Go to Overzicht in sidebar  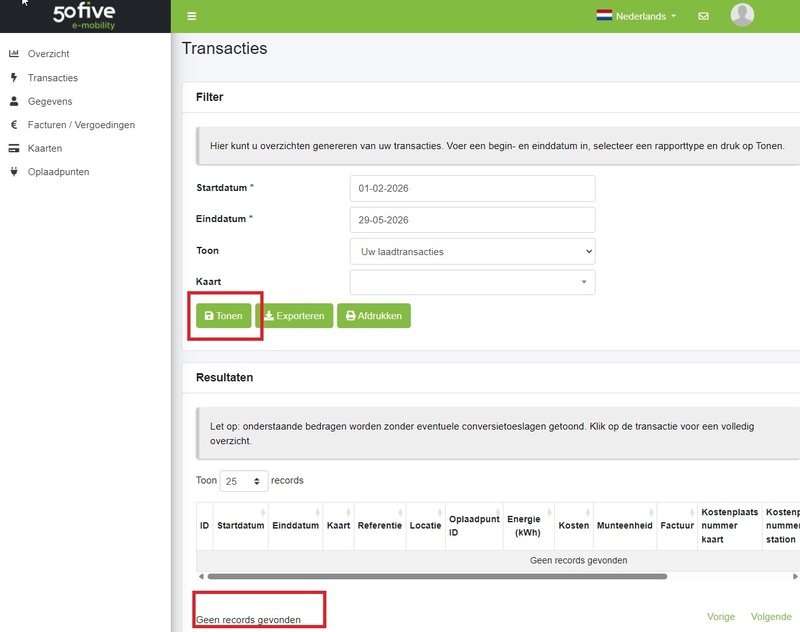pos(48,54)
